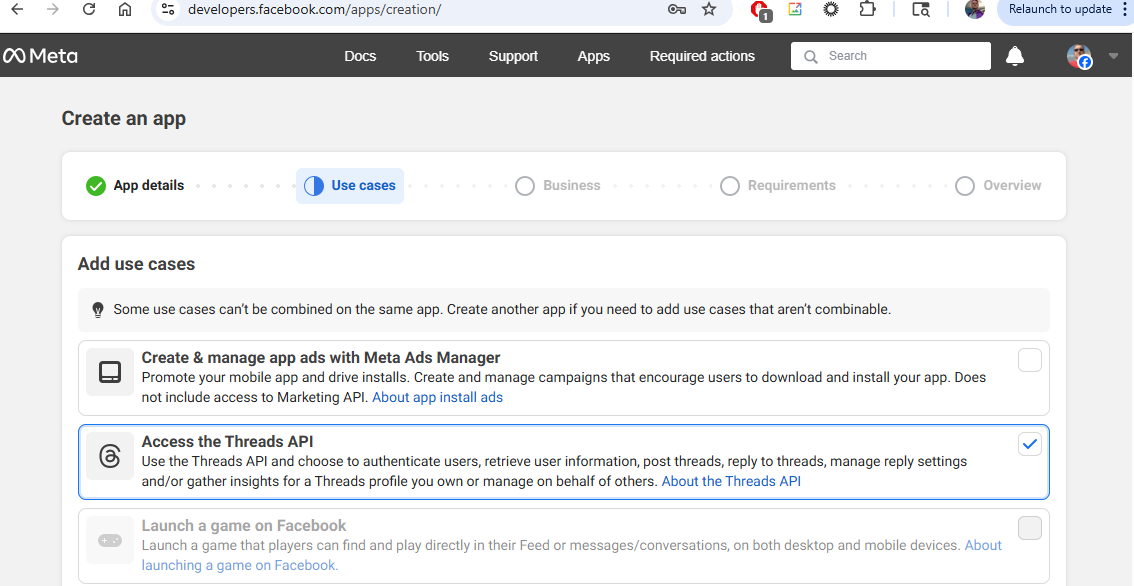The width and height of the screenshot is (1134, 586).
Task: Jump to the Business step
Action: click(558, 186)
